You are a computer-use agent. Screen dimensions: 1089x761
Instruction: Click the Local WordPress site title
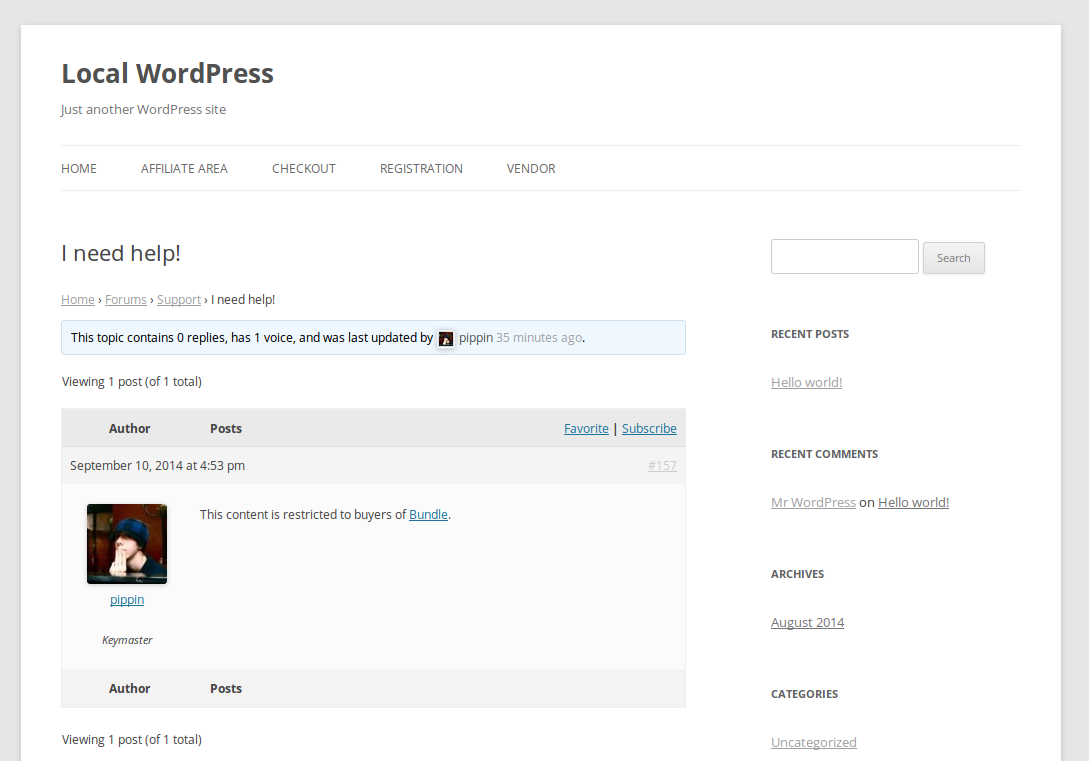167,74
